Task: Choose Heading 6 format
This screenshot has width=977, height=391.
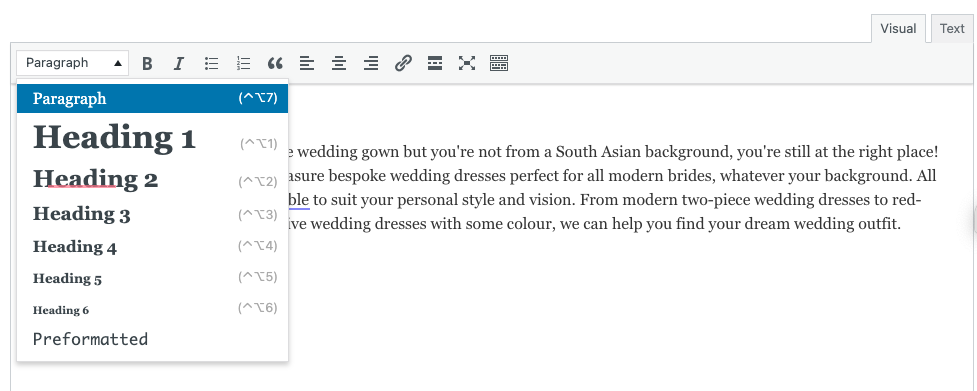Action: [x=153, y=309]
